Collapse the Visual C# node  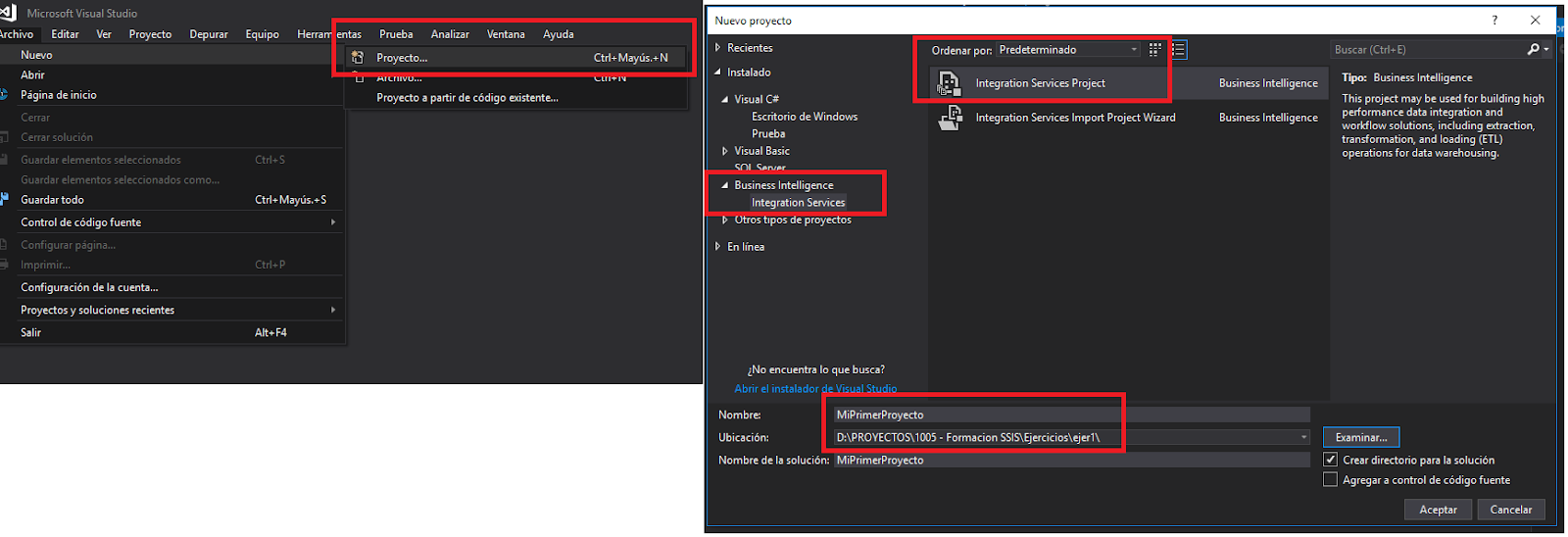pyautogui.click(x=725, y=100)
